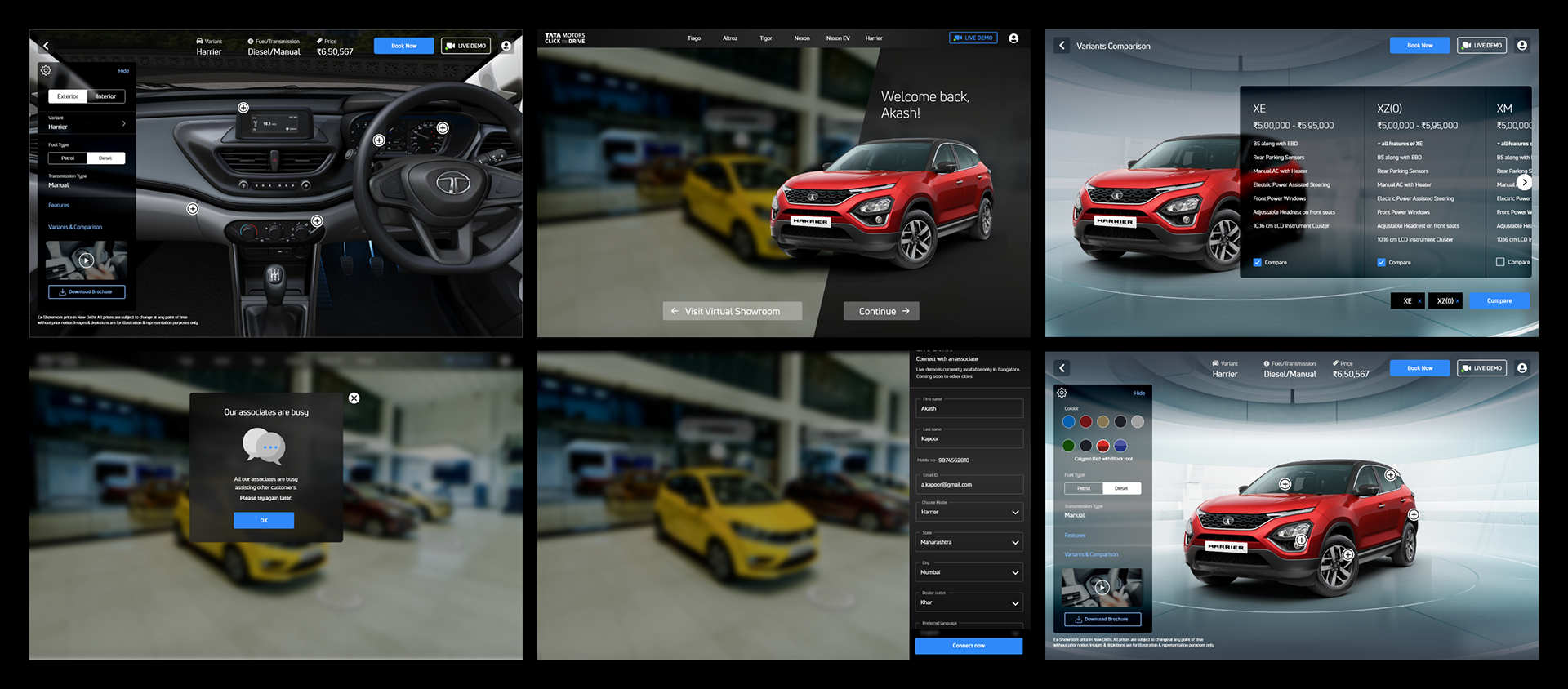Click Book Now on Variants Comparison screen

(1420, 46)
